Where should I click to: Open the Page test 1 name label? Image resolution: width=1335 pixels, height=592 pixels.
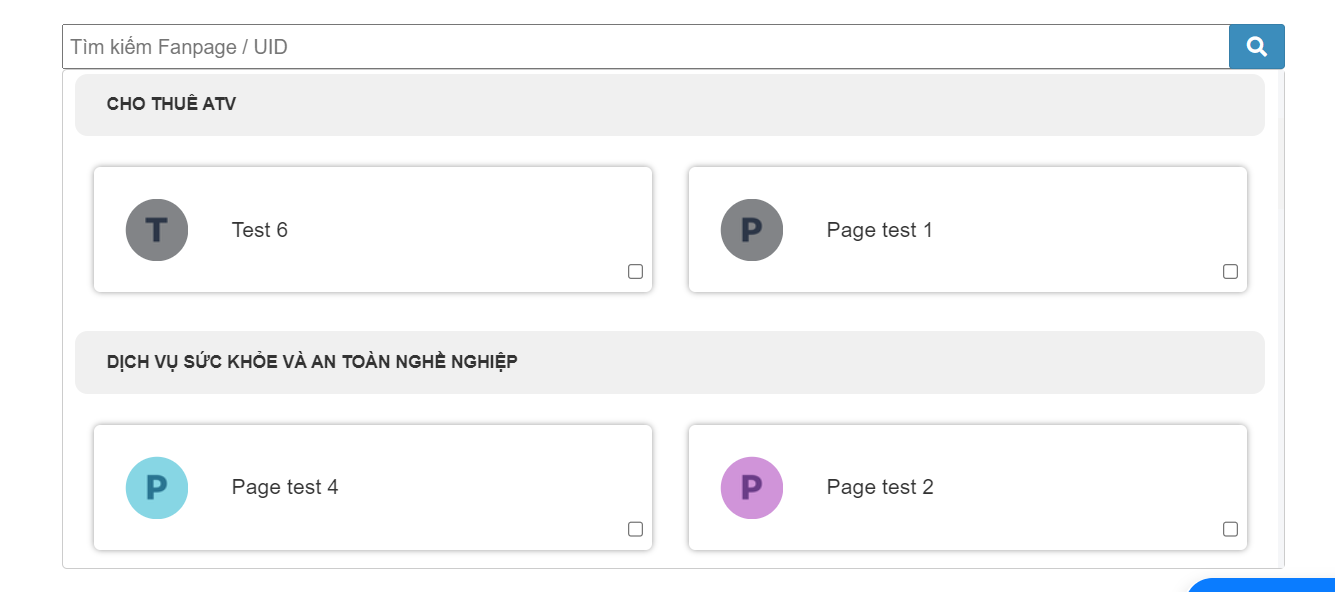tap(879, 230)
